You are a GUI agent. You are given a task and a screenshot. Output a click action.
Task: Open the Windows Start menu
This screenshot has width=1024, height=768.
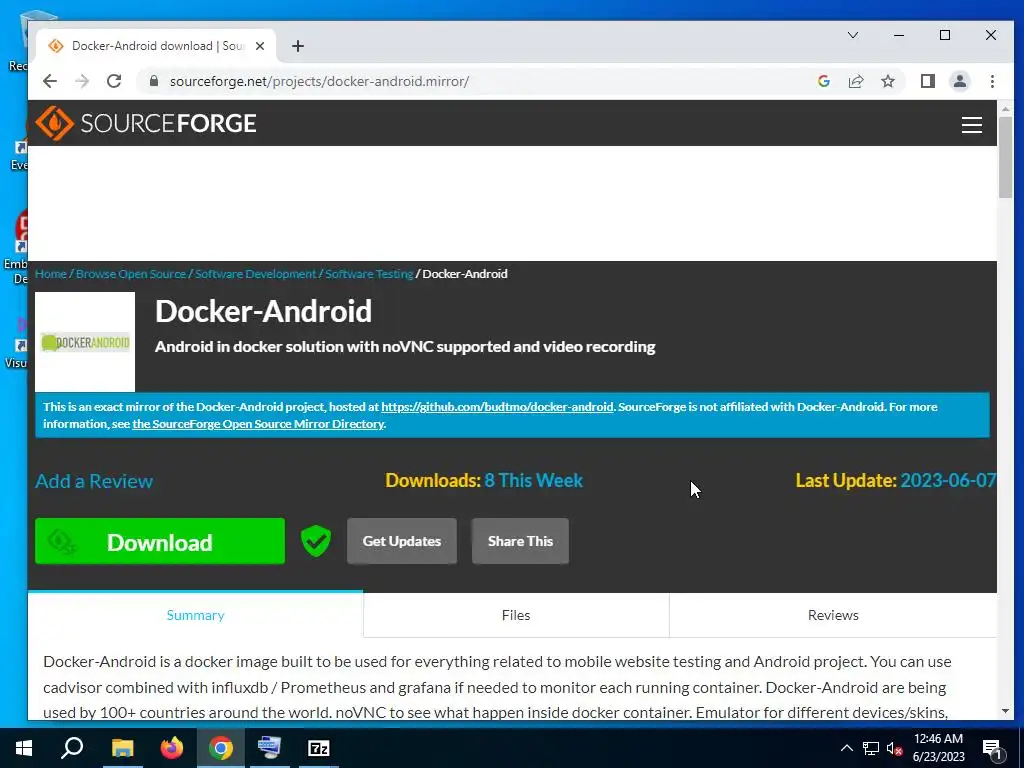tap(24, 748)
